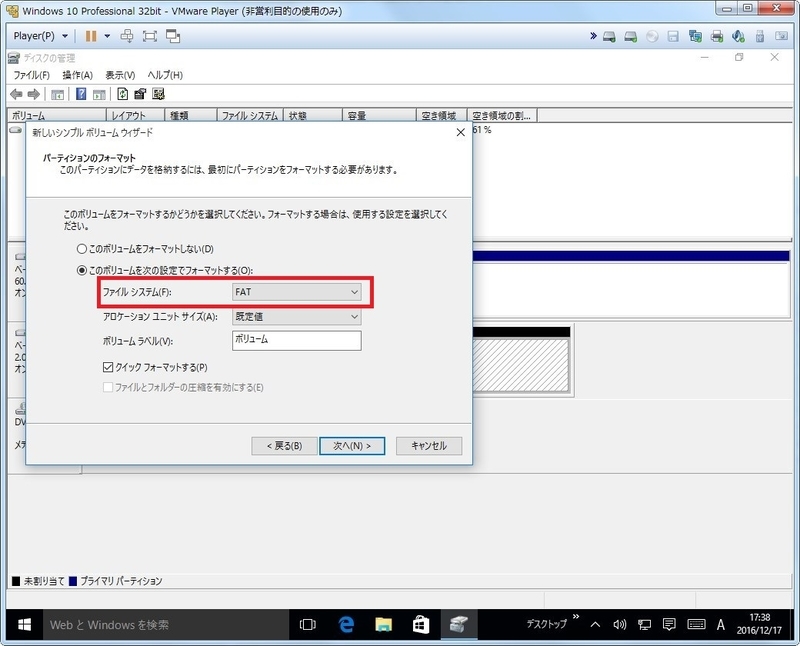Viewport: 800px width, 646px height.
Task: Click the clock showing 17:38
Action: pyautogui.click(x=759, y=624)
